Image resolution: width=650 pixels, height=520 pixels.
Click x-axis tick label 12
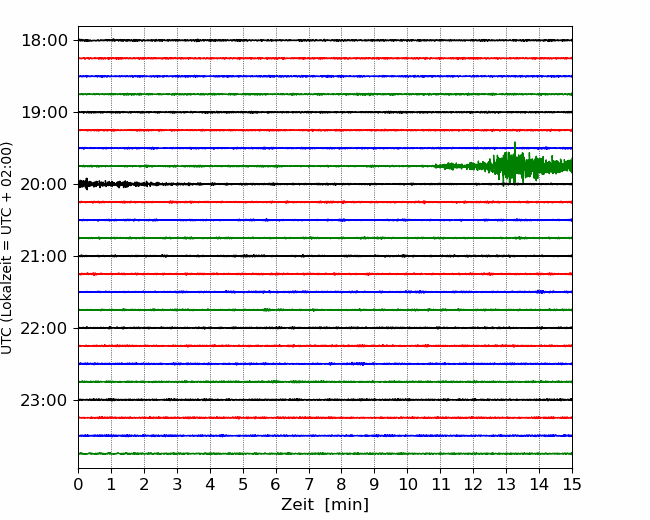point(473,484)
